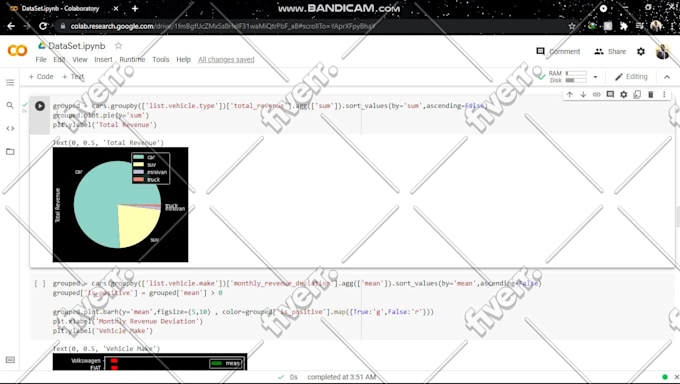Go back in browser
The image size is (680, 384).
click(x=11, y=26)
